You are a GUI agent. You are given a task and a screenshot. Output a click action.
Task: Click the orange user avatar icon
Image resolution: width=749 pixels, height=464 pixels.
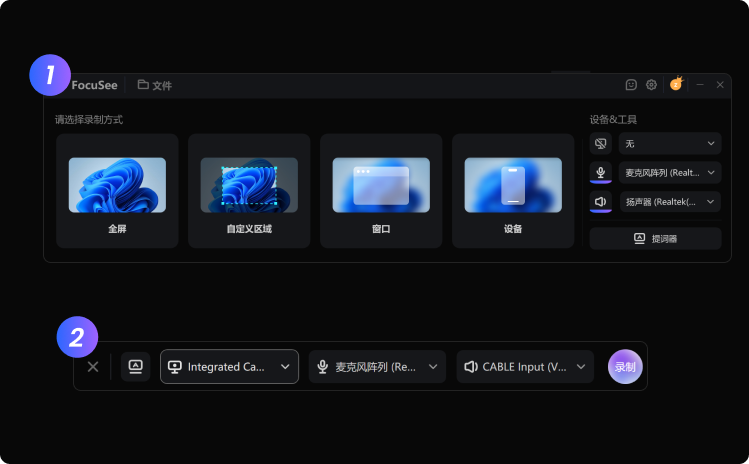coord(676,84)
